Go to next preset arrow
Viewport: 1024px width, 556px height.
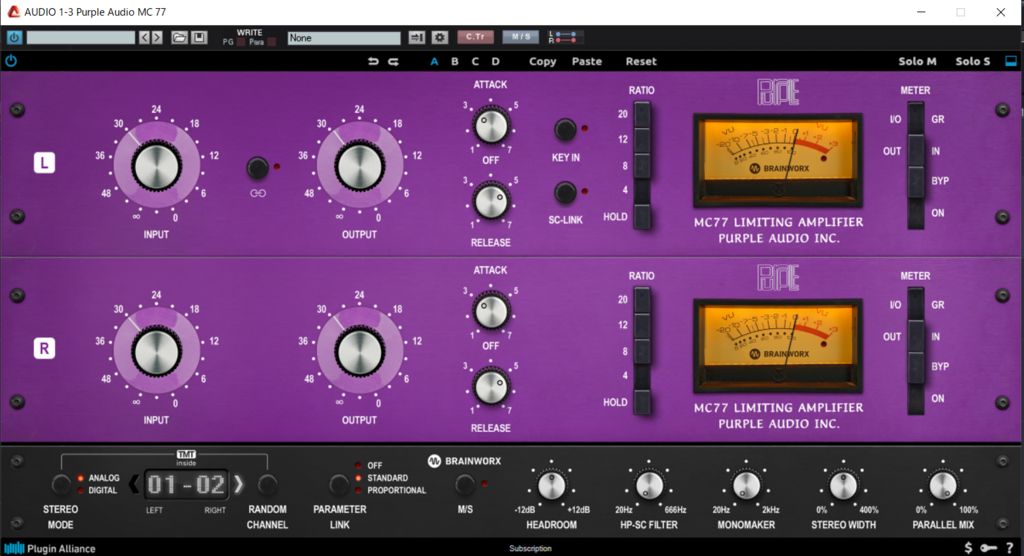click(x=157, y=38)
